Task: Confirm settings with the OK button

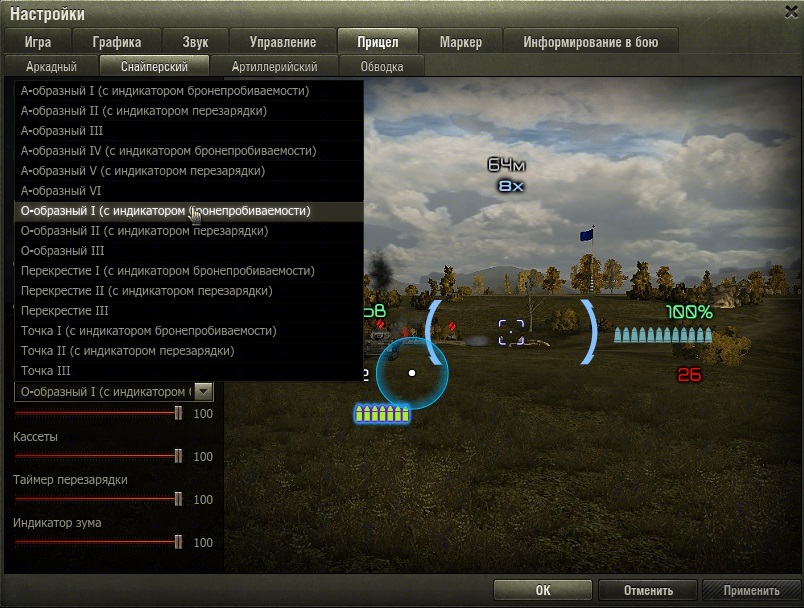Action: pos(543,590)
